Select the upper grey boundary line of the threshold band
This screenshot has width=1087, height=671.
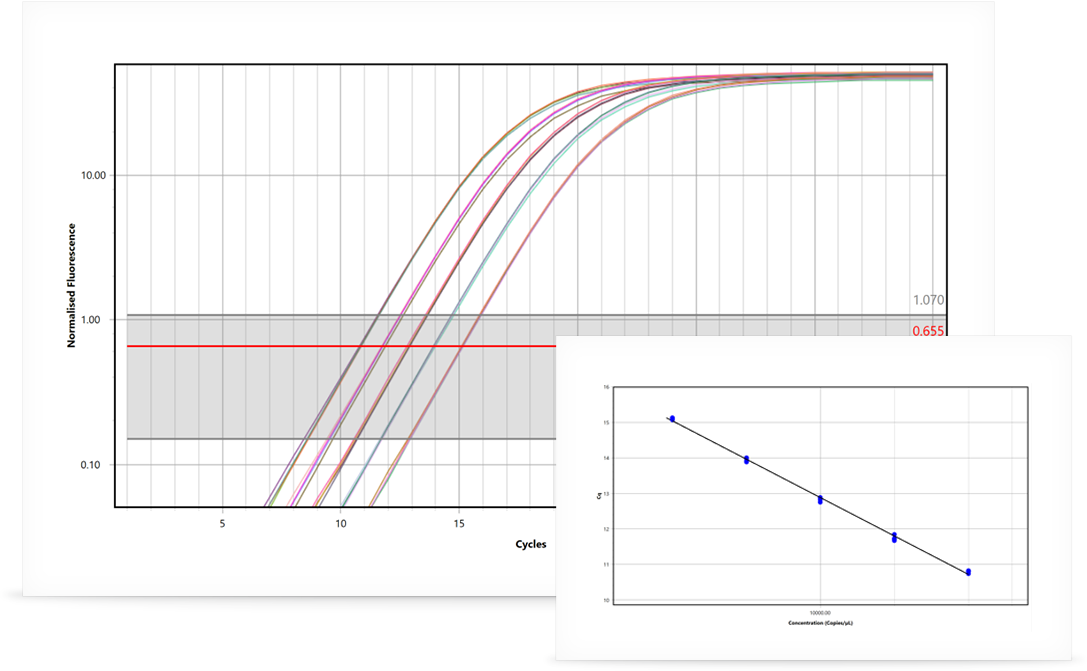(x=536, y=315)
